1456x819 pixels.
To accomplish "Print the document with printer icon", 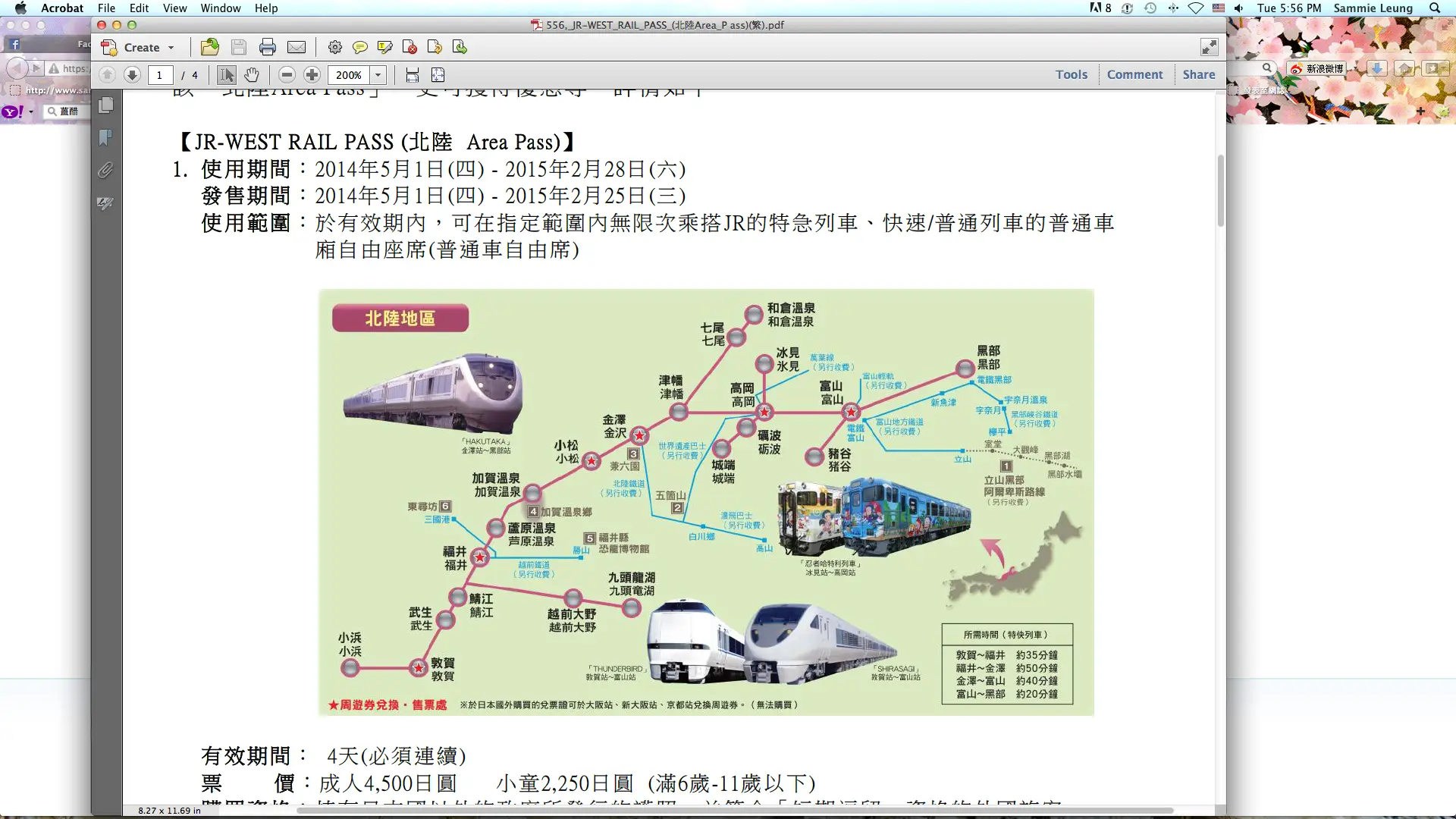I will click(267, 47).
